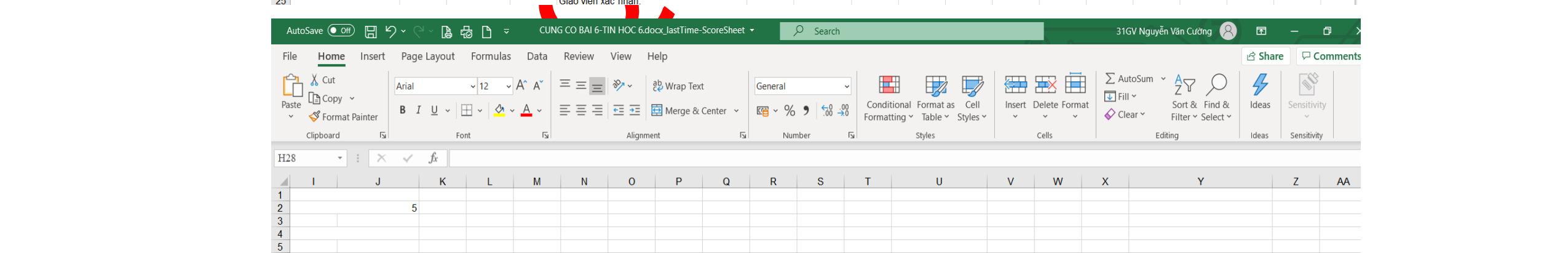The width and height of the screenshot is (1568, 253).
Task: Increase decimal places
Action: tap(828, 111)
